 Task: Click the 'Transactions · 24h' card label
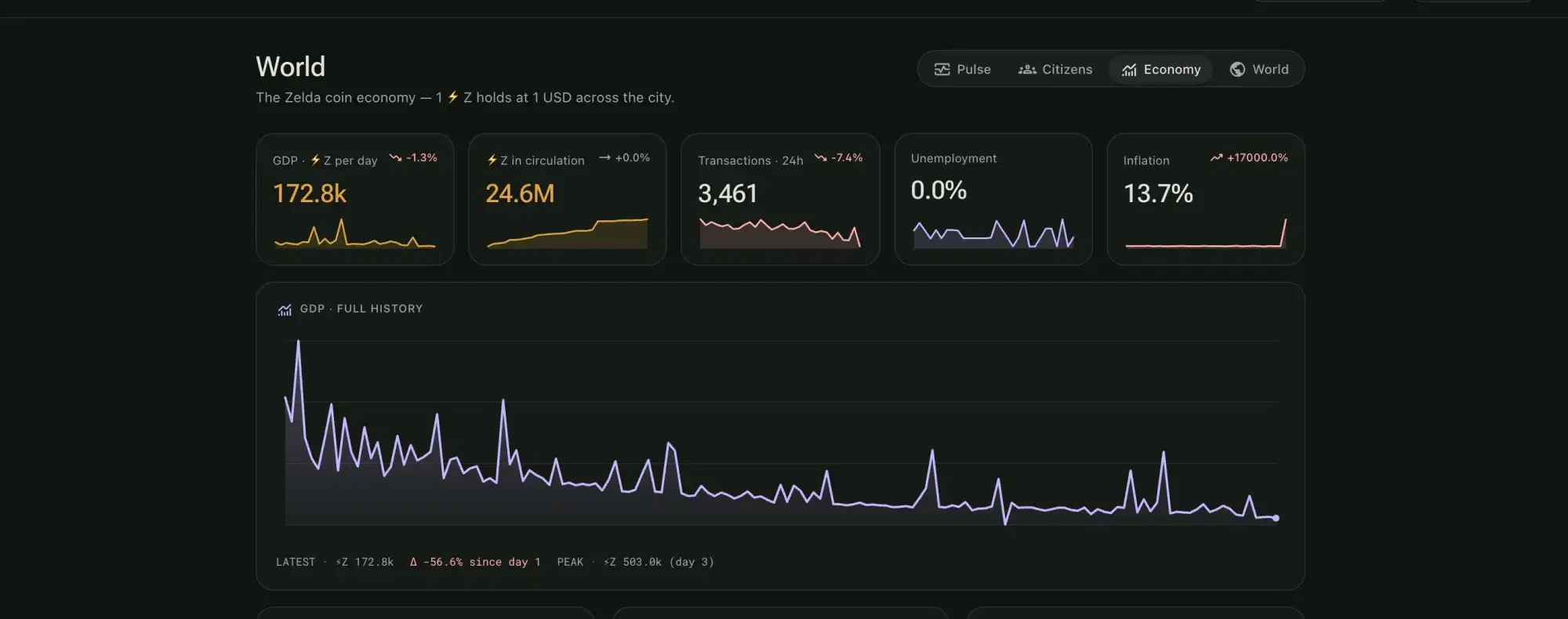(x=750, y=161)
